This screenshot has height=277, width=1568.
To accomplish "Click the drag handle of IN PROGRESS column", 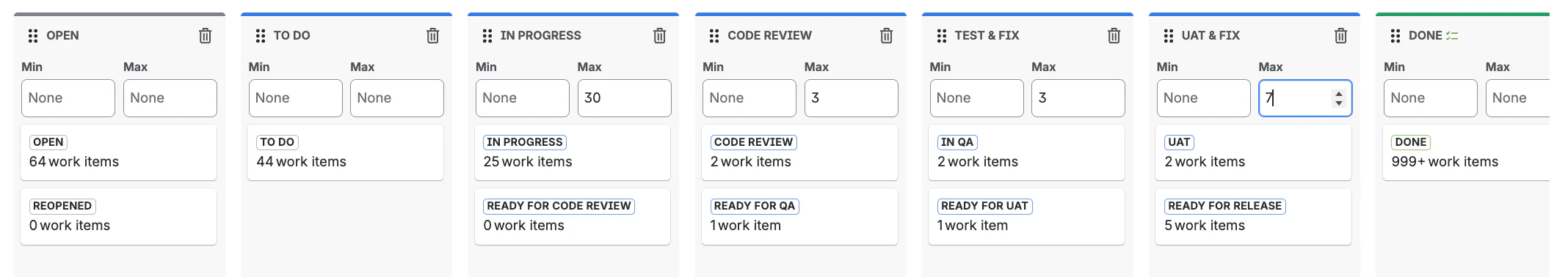I will [x=487, y=35].
